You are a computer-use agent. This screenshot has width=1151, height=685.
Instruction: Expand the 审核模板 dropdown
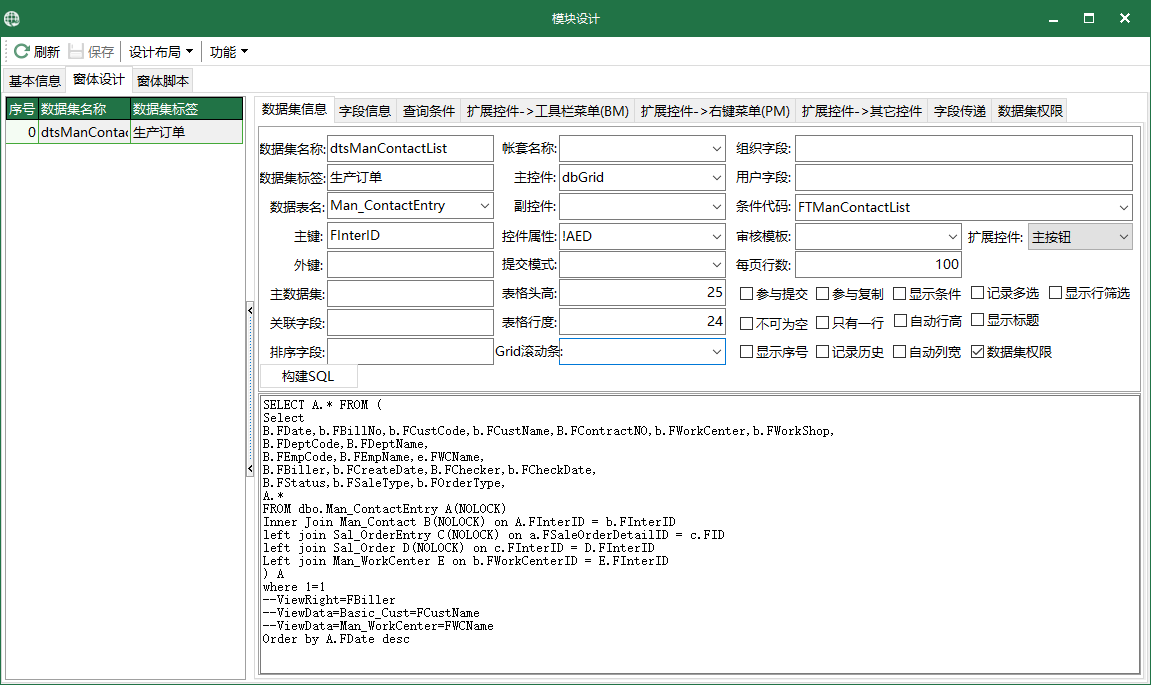[952, 237]
